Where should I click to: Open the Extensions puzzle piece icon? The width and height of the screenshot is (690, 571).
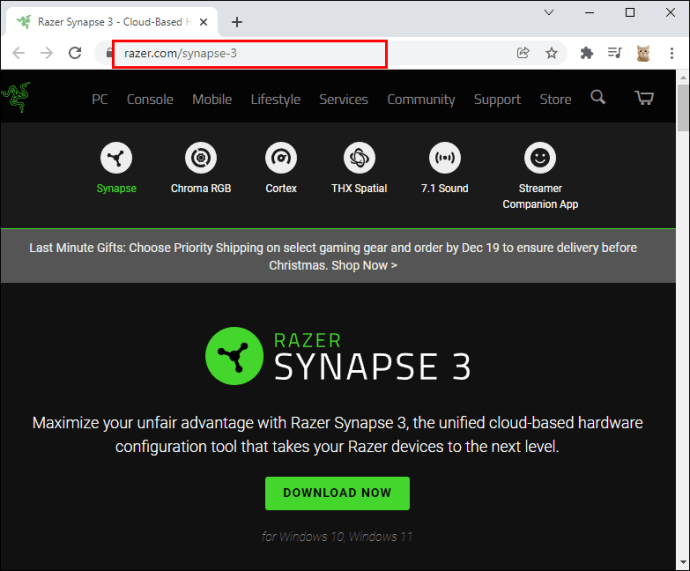pos(587,53)
